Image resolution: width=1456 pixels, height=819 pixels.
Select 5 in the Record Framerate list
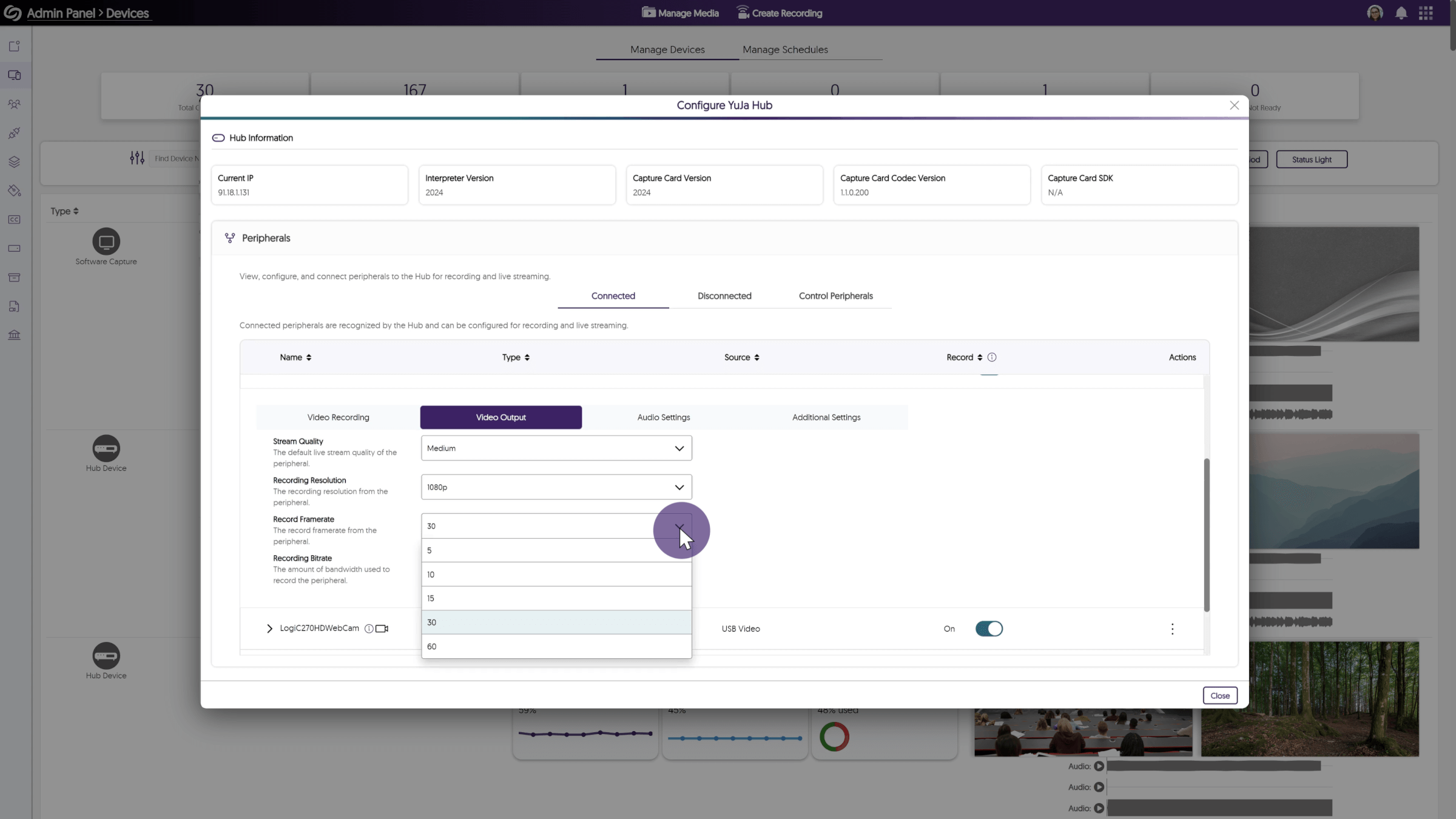click(x=556, y=550)
